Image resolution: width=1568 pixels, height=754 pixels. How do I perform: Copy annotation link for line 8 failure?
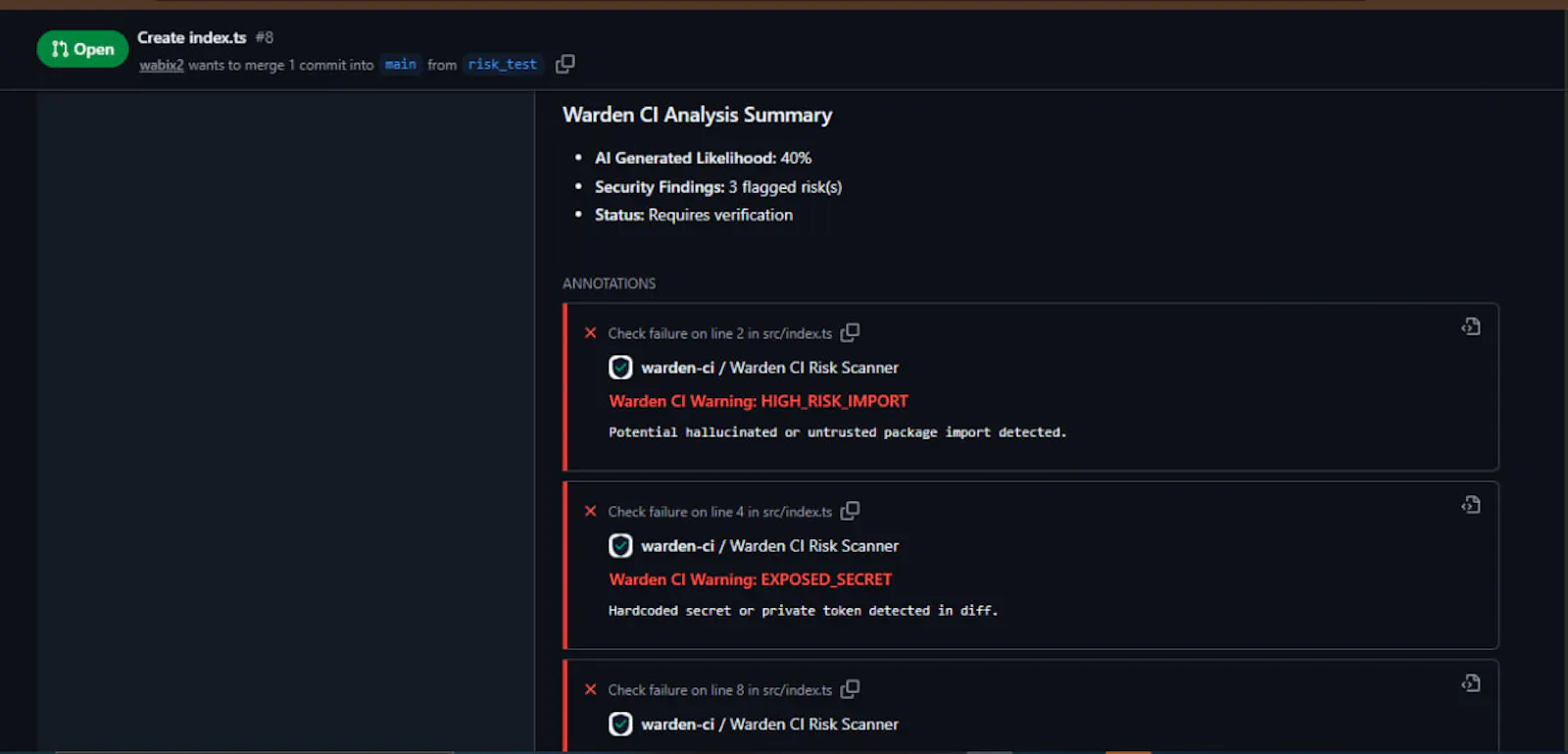click(x=850, y=689)
